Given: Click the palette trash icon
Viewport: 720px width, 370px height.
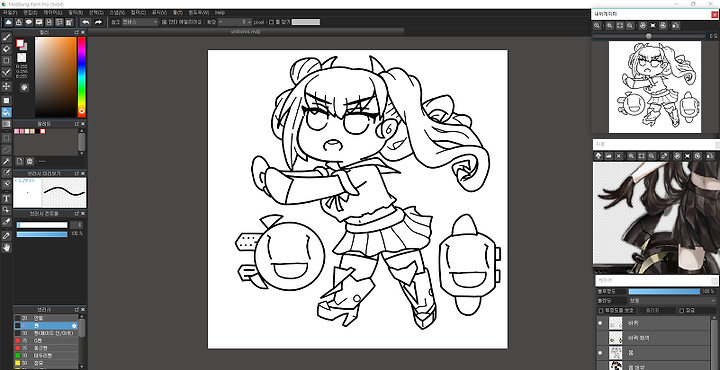Looking at the screenshot, I should pos(29,161).
